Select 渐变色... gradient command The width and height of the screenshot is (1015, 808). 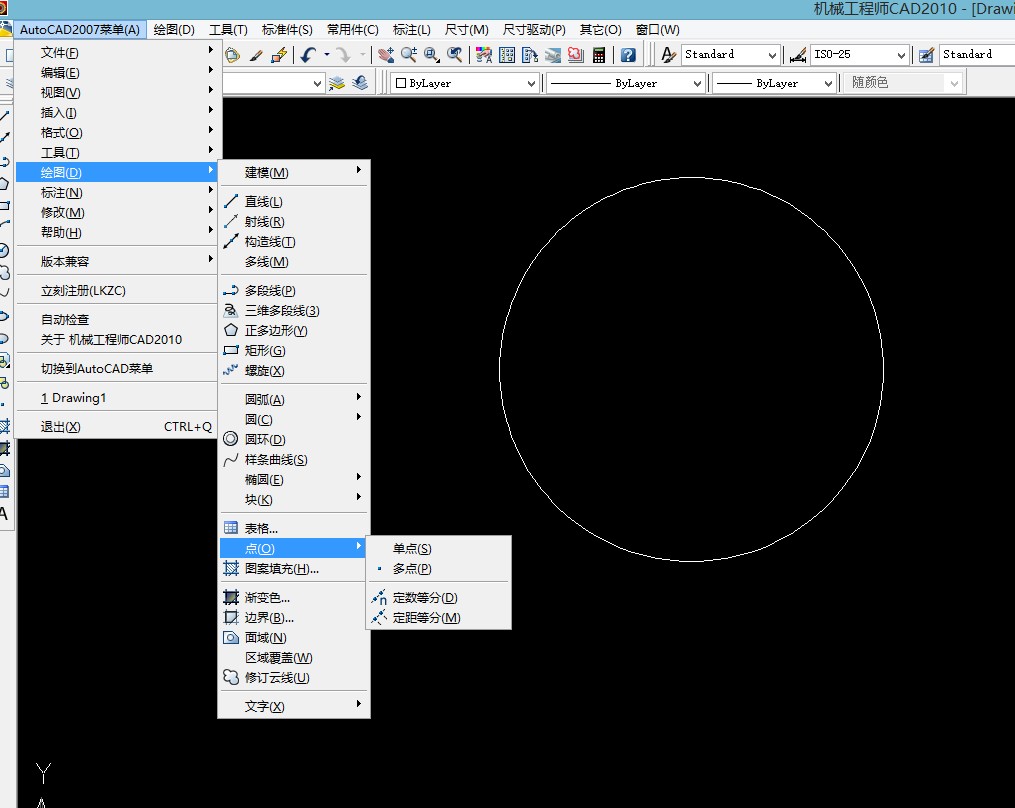click(x=295, y=598)
